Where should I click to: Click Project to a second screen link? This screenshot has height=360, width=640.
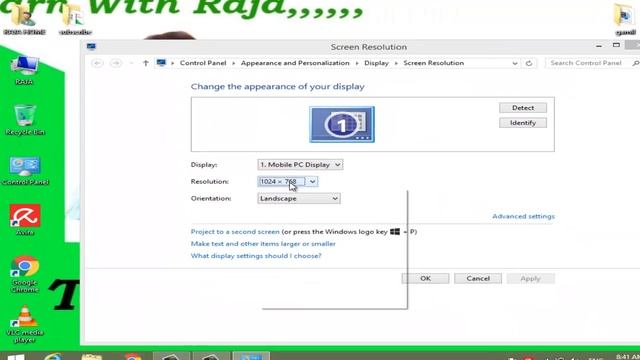click(x=235, y=231)
